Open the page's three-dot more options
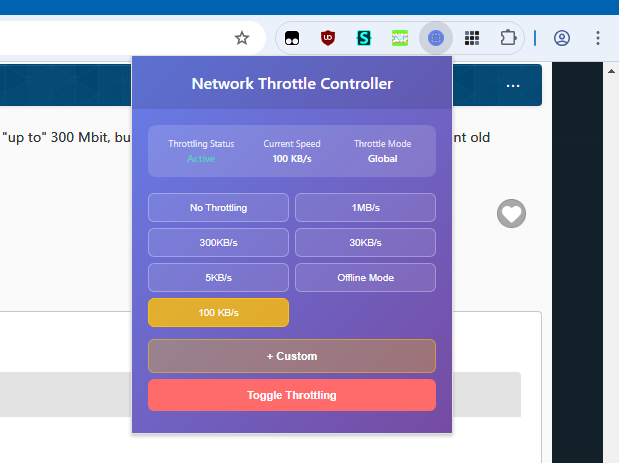The width and height of the screenshot is (619, 463). point(513,86)
